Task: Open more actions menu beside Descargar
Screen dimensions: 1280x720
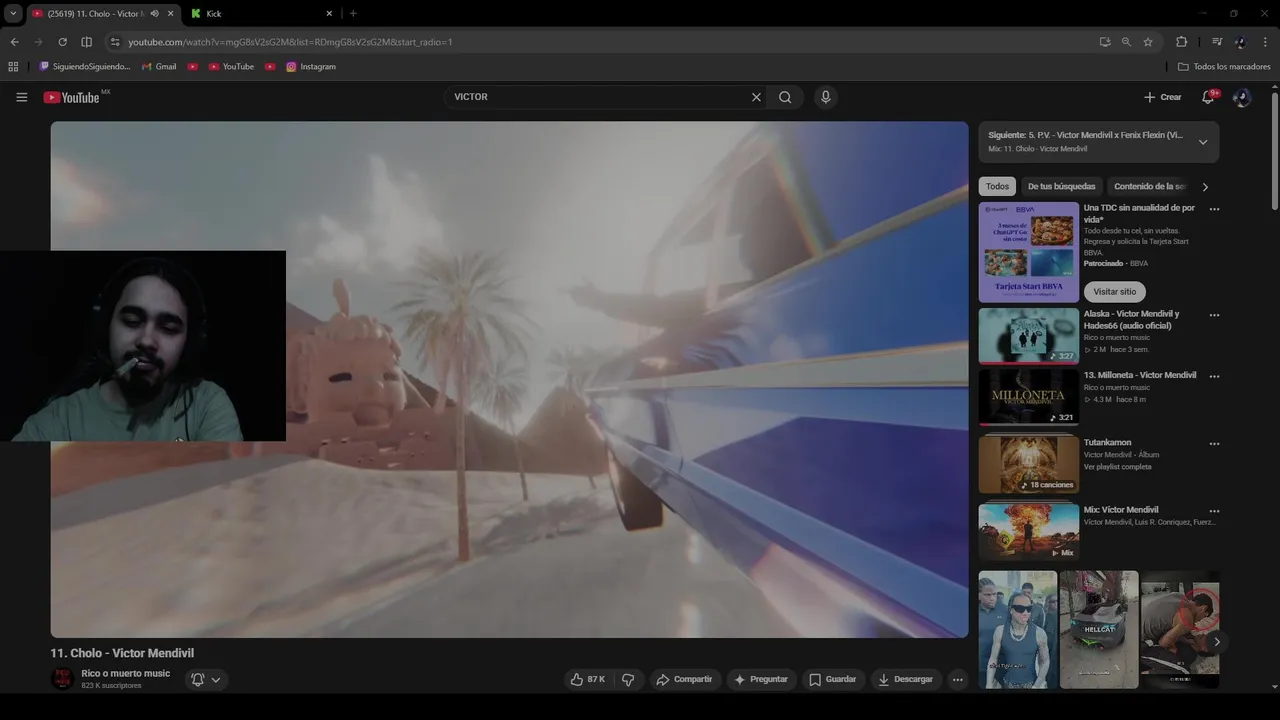Action: 957,679
